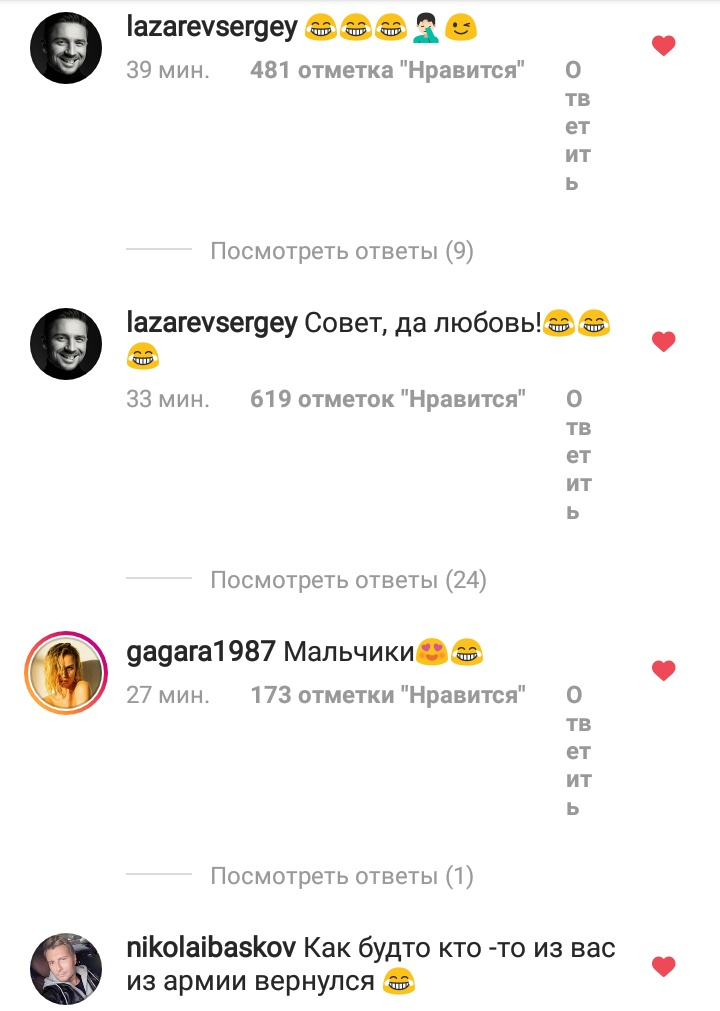Toggle the like heart on gagara1987's comment
The image size is (720, 1011).
663,671
